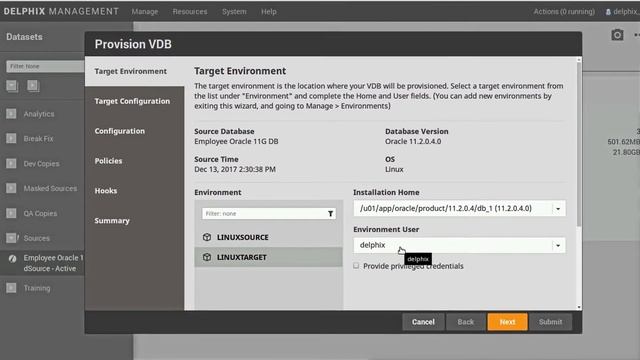Viewport: 640px width, 360px height.
Task: Expand the Break Fix group
Action: point(11,139)
